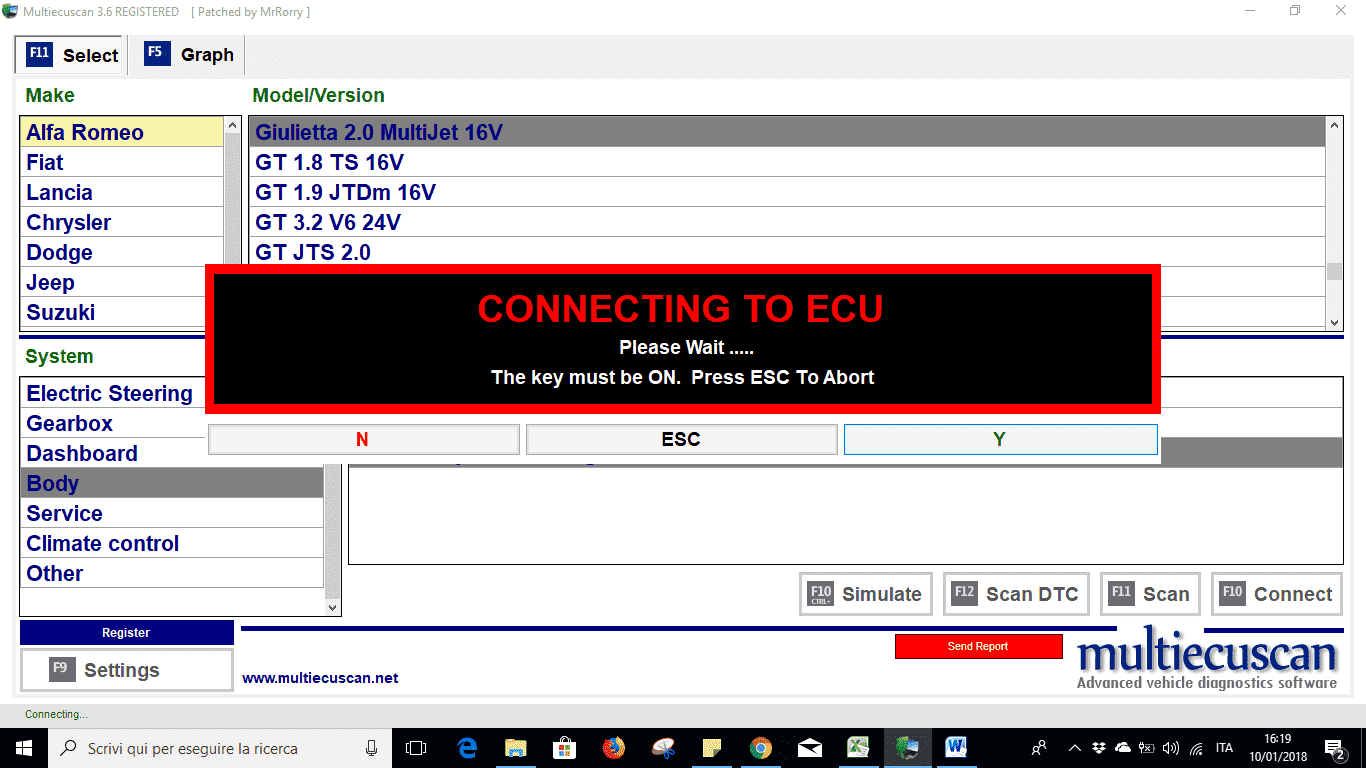Open Microsoft Word from the taskbar

tap(956, 747)
